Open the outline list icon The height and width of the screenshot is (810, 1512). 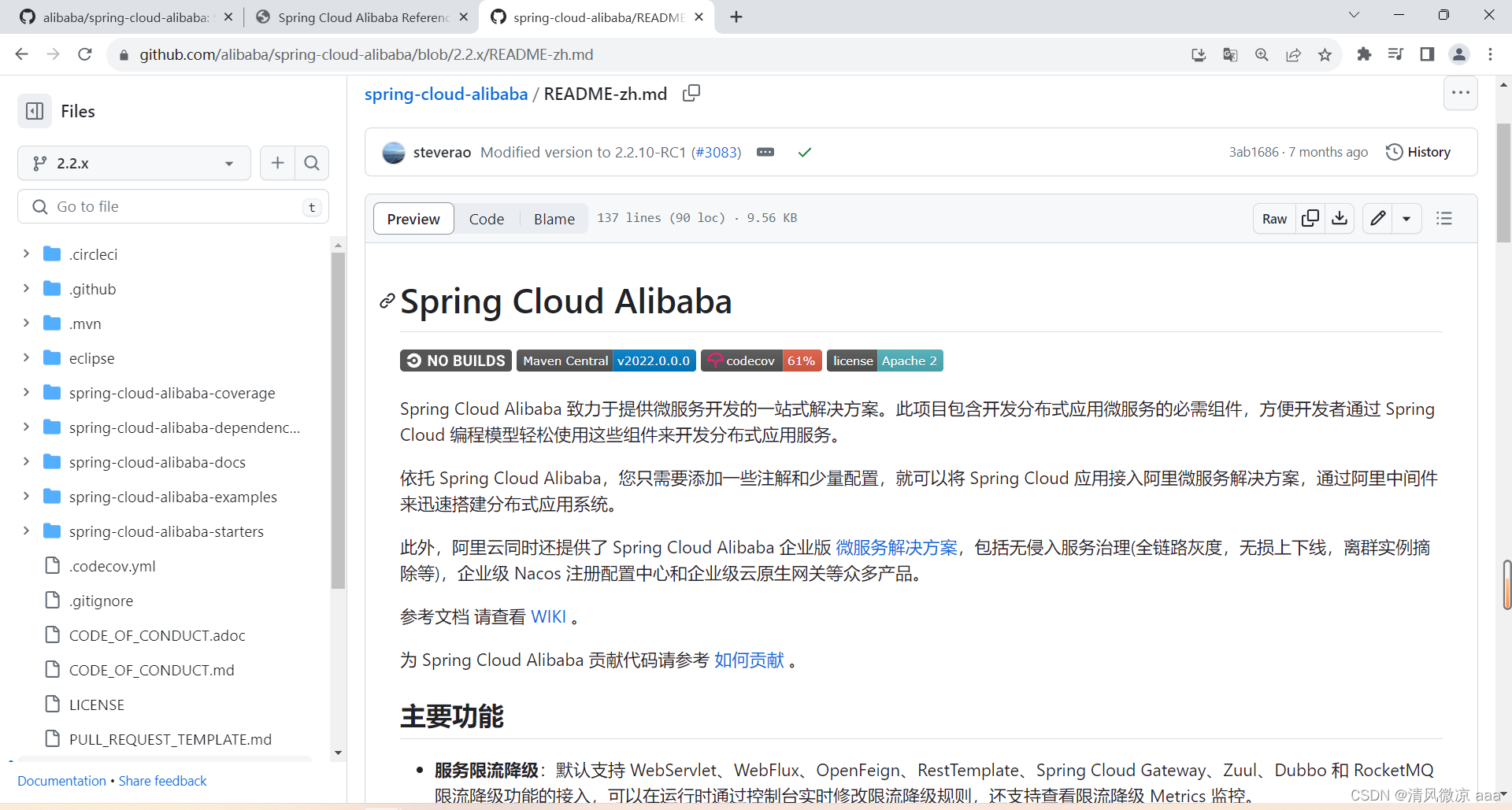(1444, 218)
